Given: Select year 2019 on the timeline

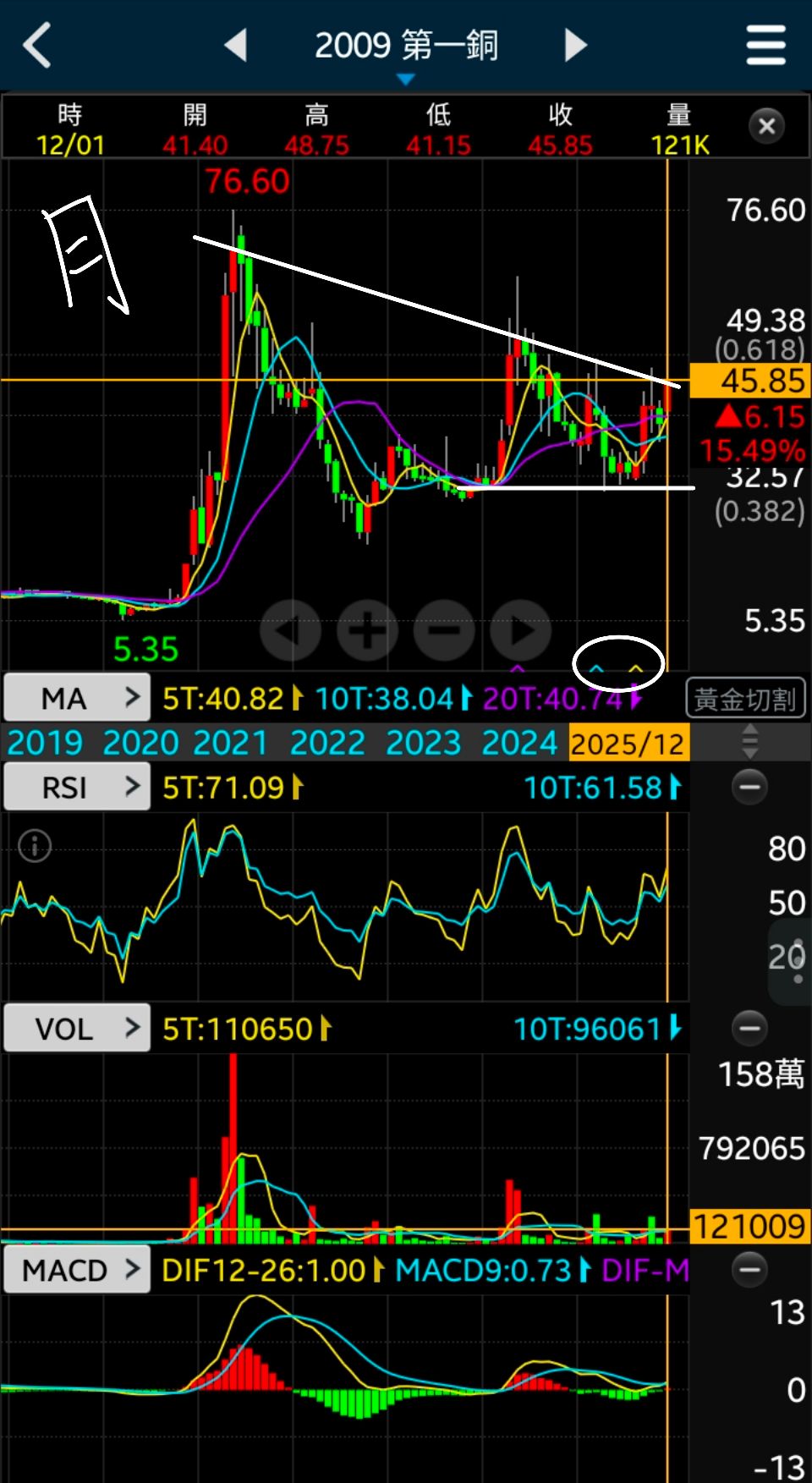Looking at the screenshot, I should tap(45, 743).
